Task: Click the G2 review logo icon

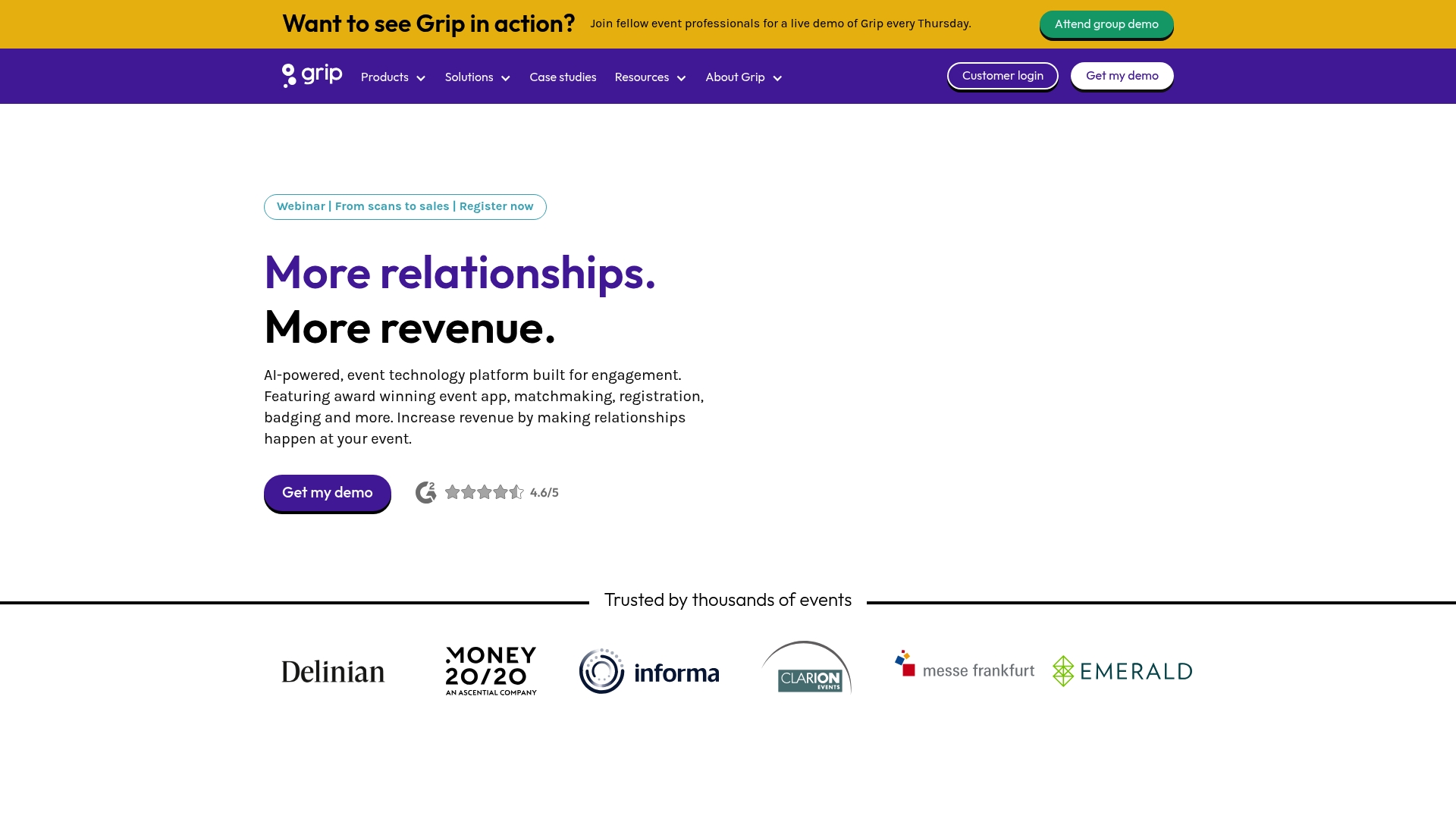Action: [x=425, y=493]
